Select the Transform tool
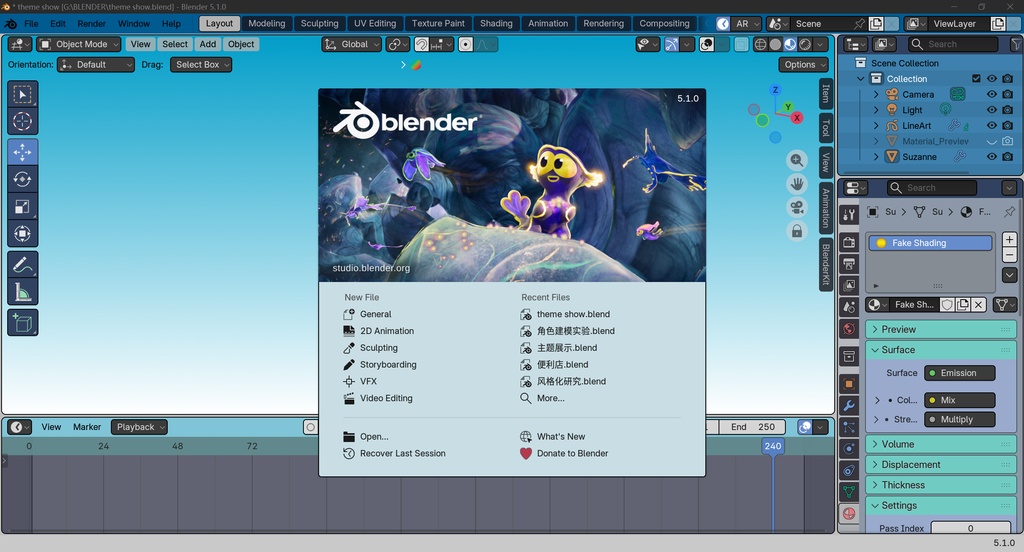This screenshot has width=1024, height=552. point(22,233)
